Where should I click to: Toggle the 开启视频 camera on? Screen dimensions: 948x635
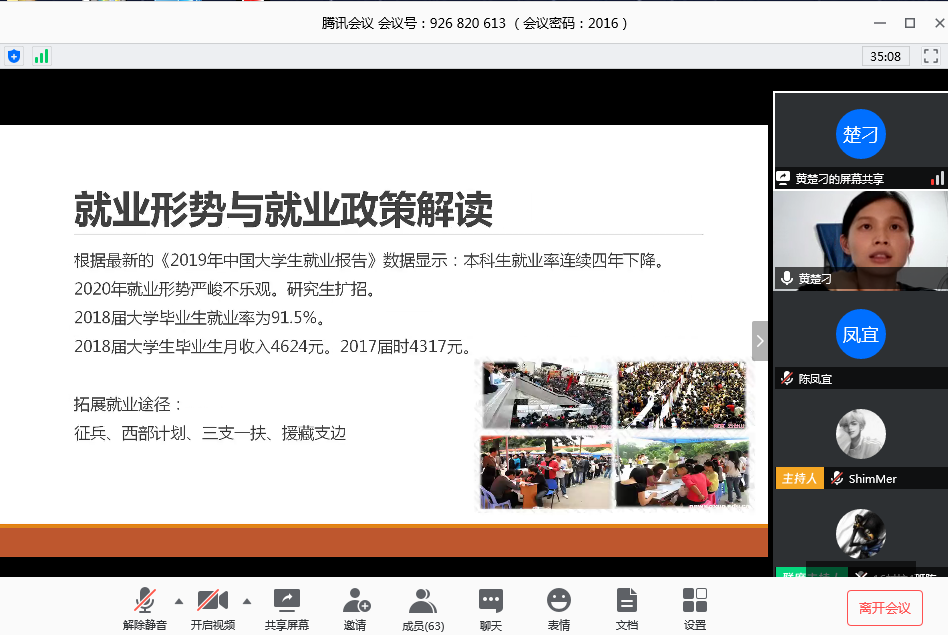[212, 601]
